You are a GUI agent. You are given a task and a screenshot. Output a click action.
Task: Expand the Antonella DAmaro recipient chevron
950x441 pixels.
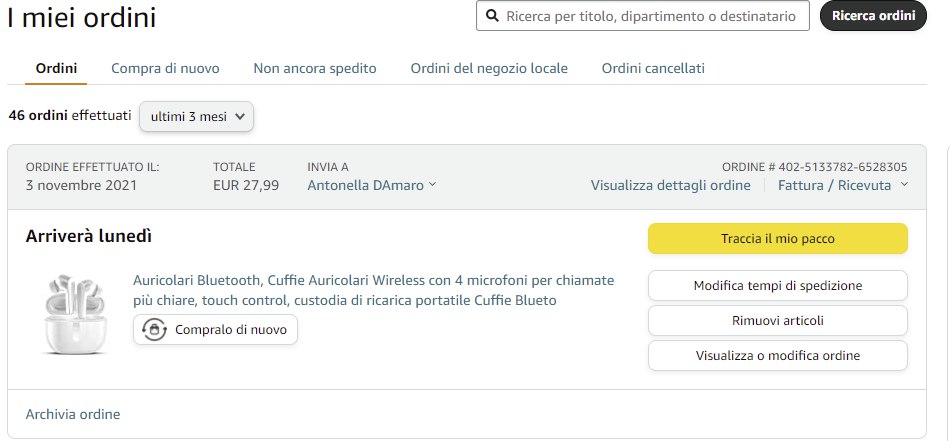click(433, 185)
